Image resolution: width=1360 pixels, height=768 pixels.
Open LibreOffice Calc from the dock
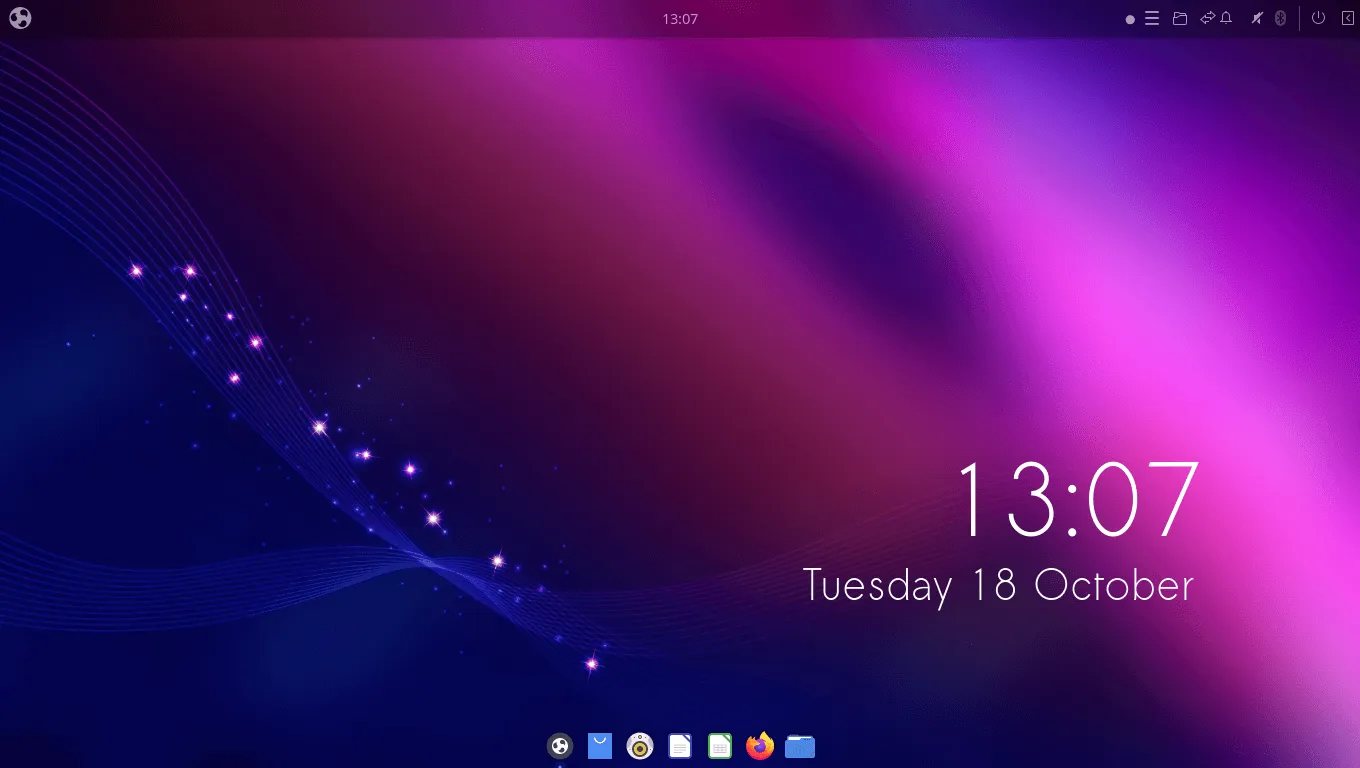(720, 746)
